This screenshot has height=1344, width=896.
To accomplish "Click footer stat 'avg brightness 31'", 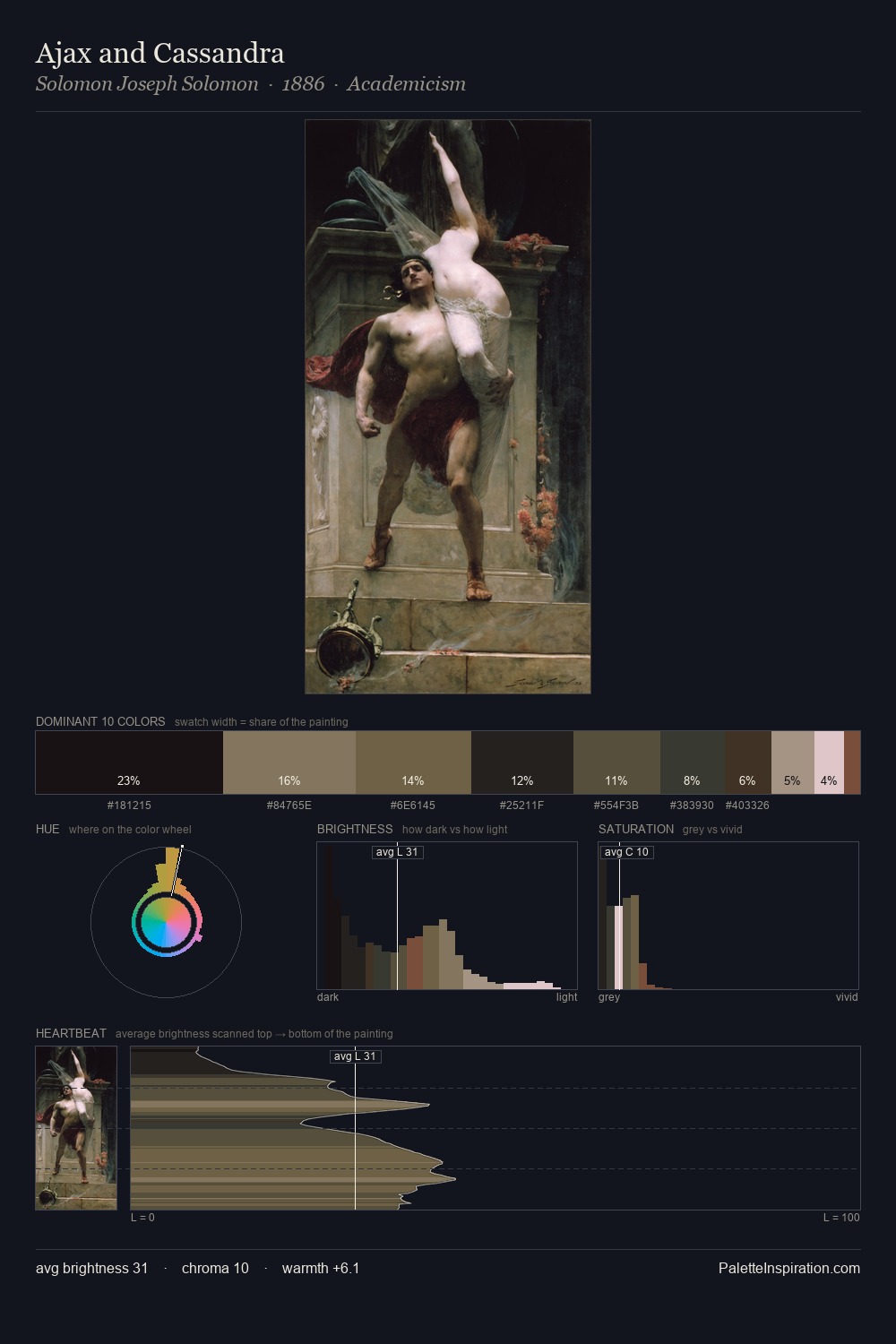I will (92, 1269).
